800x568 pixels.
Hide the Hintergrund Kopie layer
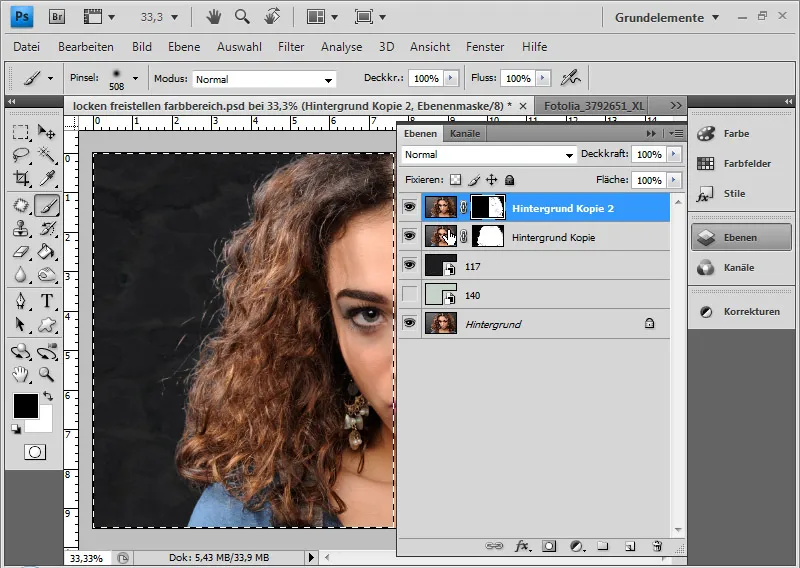coord(409,236)
